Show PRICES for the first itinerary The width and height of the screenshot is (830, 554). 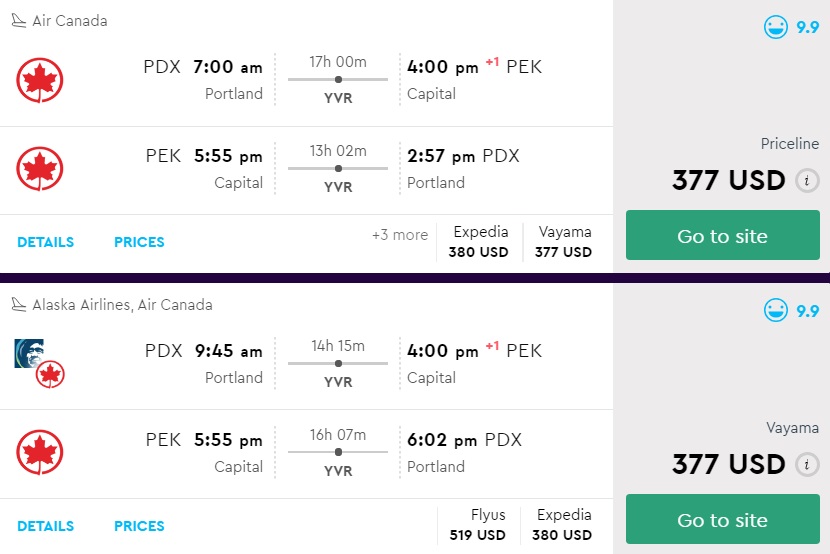click(139, 242)
